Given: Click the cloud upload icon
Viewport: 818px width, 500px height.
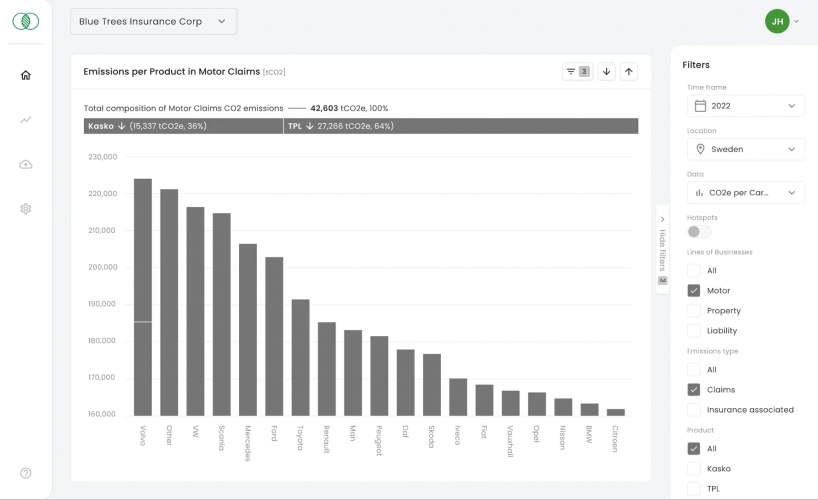Looking at the screenshot, I should 26,164.
